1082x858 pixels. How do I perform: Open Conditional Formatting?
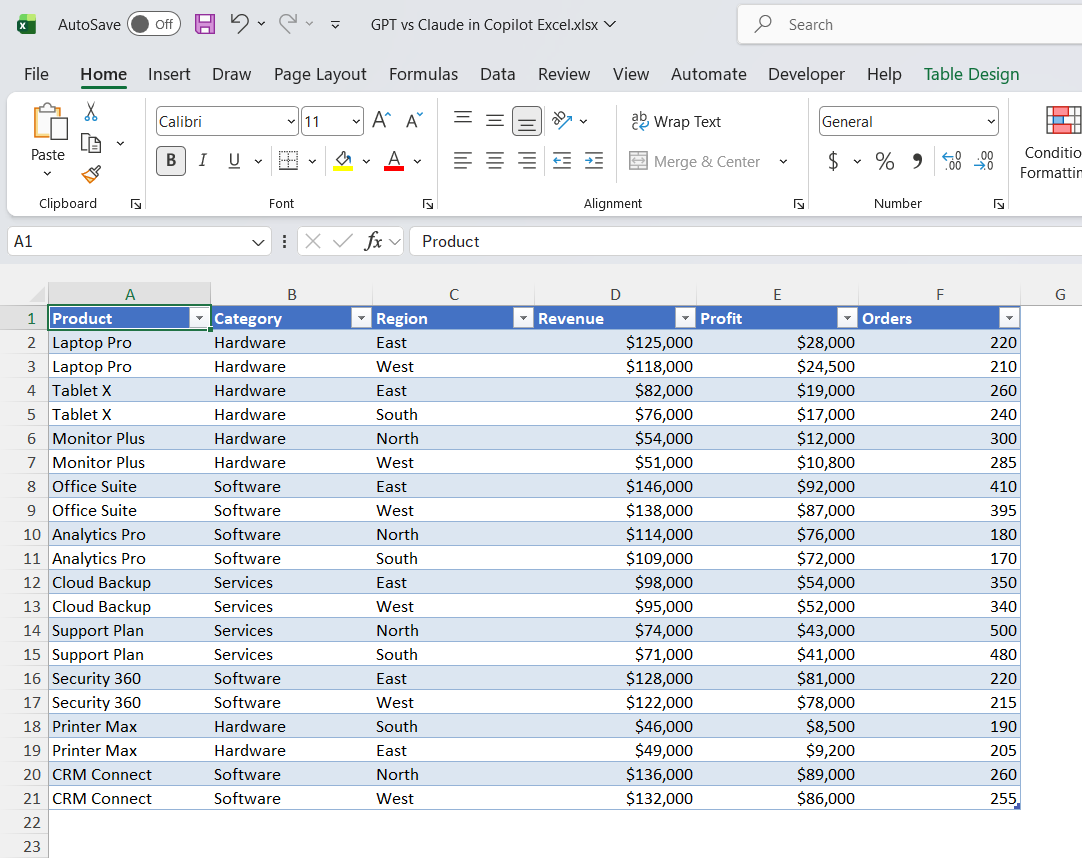[x=1052, y=143]
